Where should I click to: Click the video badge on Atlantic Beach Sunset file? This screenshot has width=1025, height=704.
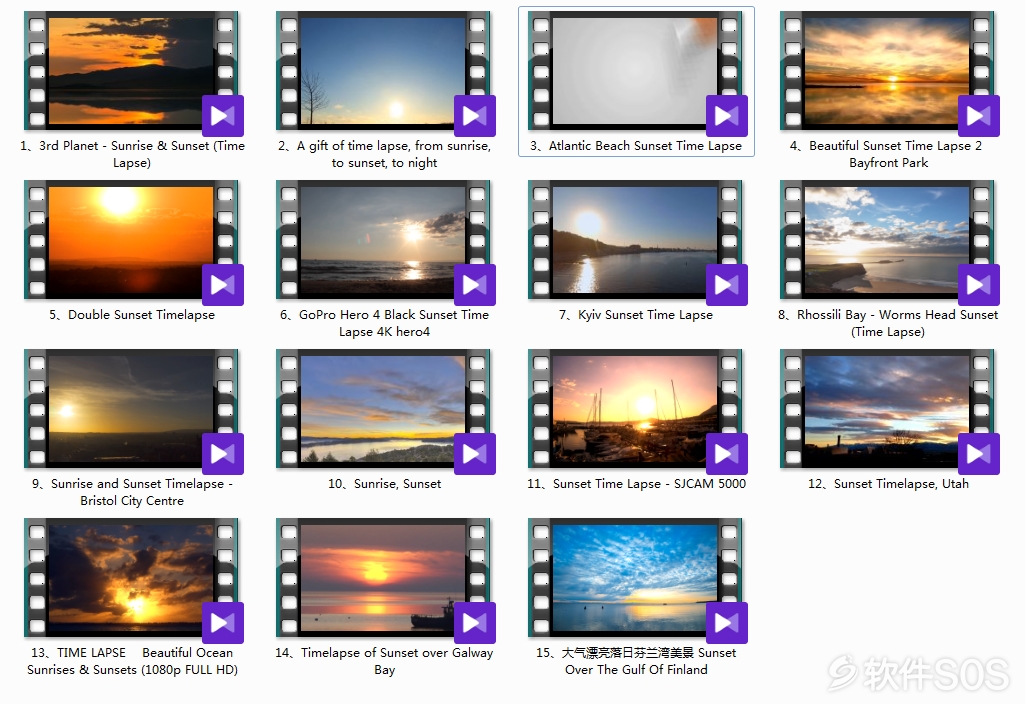point(727,116)
